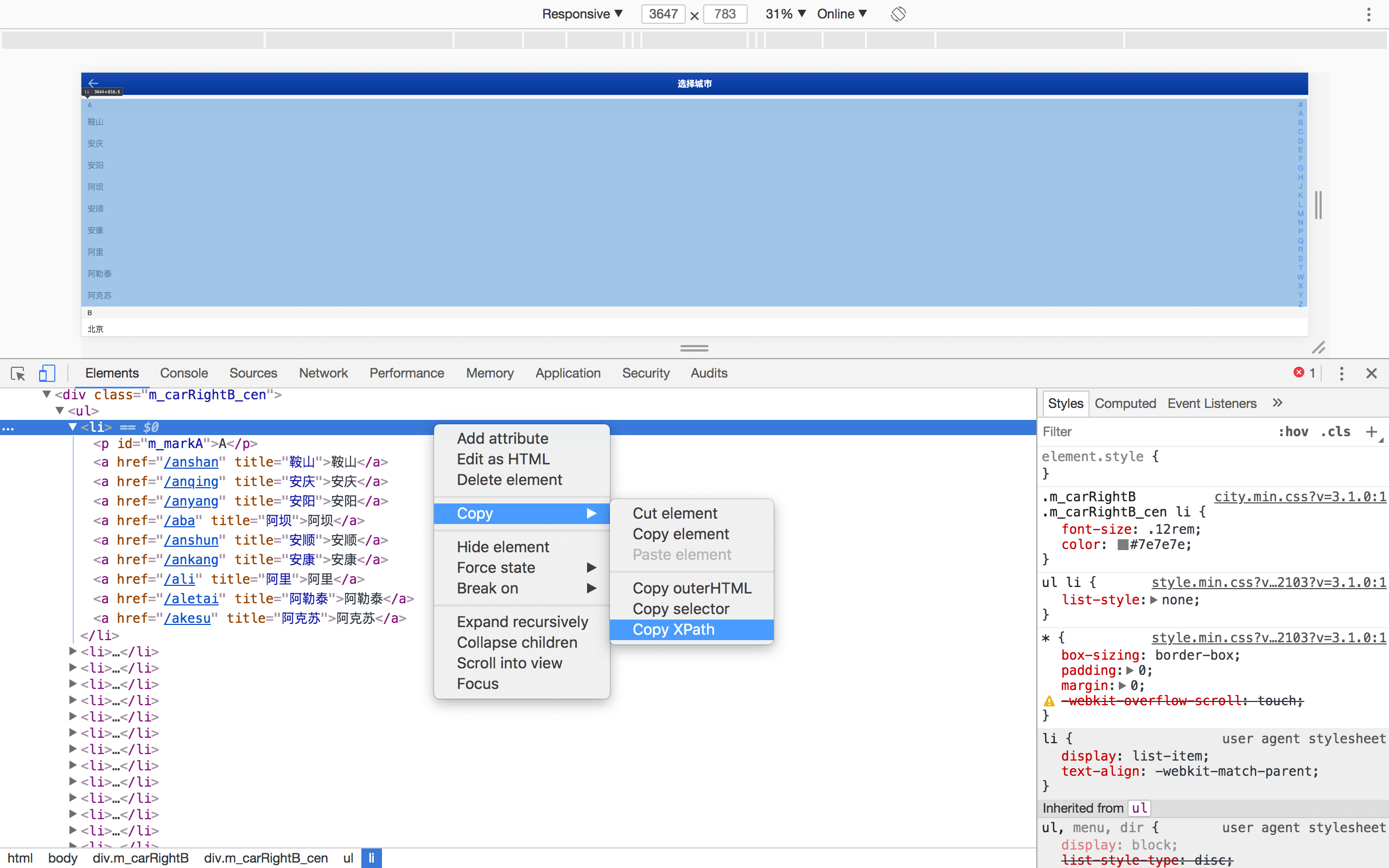Expand the list-style shorthand triangle
This screenshot has height=868, width=1389.
pos(1154,600)
